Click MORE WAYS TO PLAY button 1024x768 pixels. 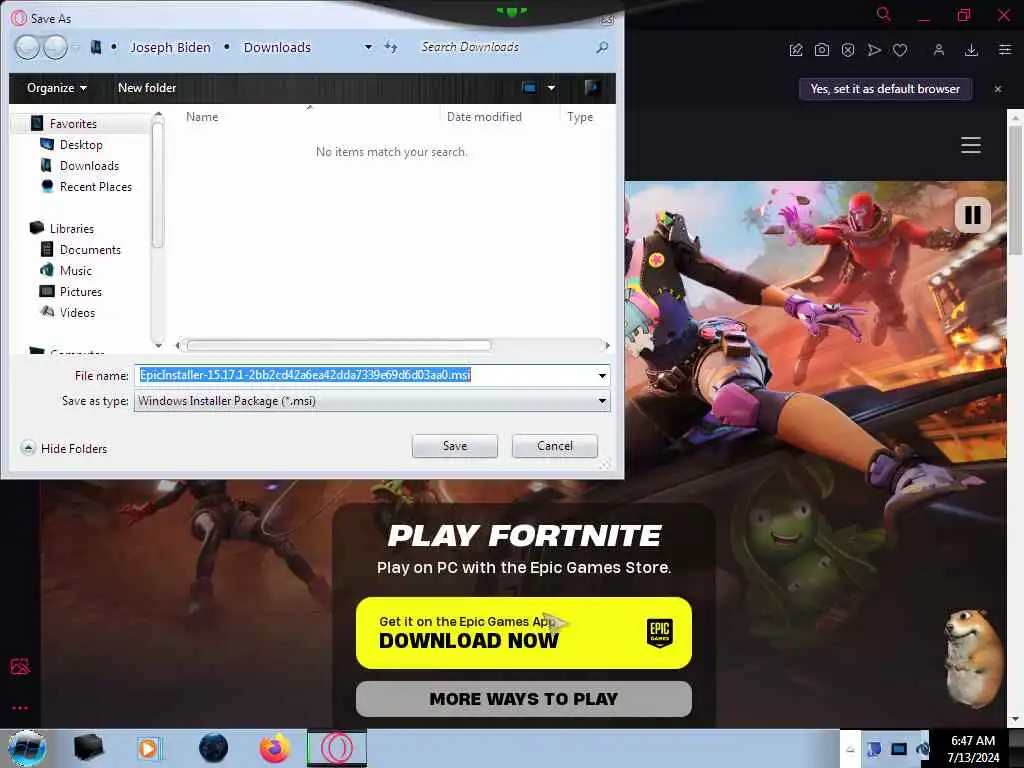(524, 699)
